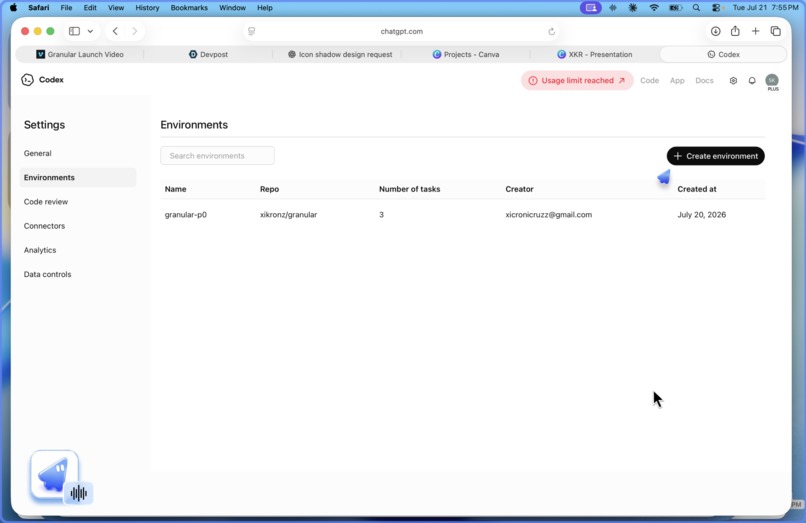
Task: Click the Usage limit reached badge
Action: pos(577,81)
